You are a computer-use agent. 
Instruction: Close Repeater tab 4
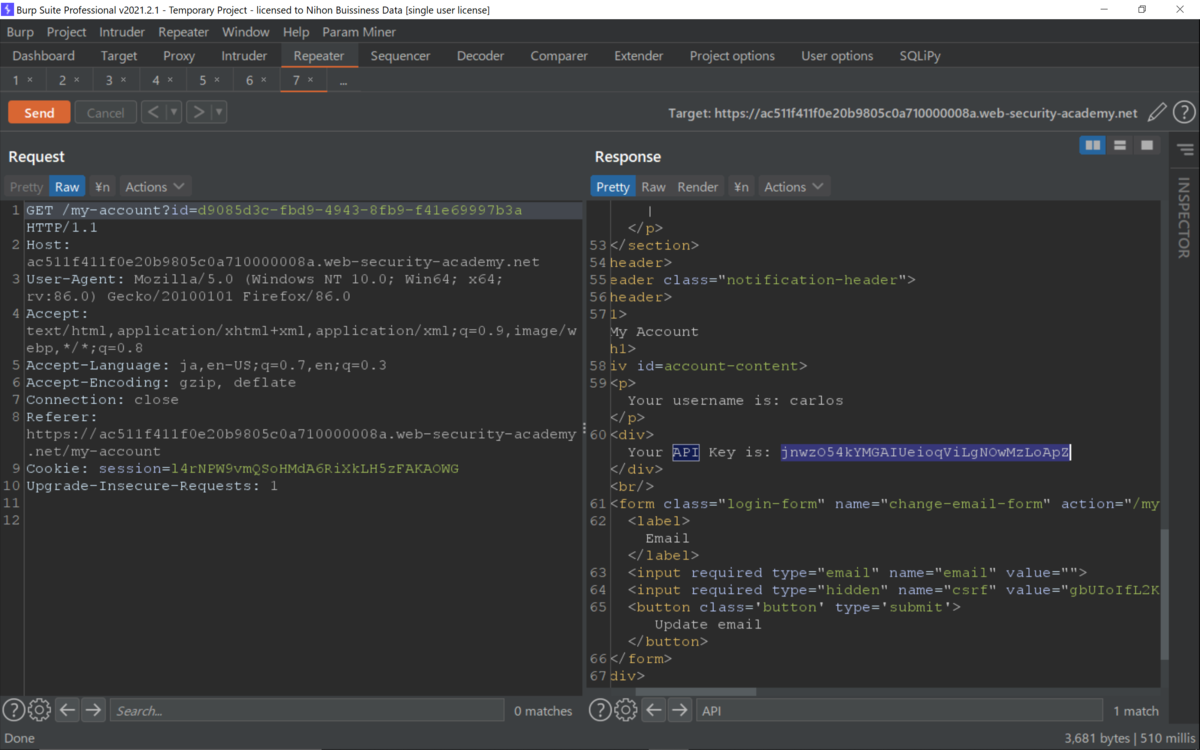pos(170,80)
